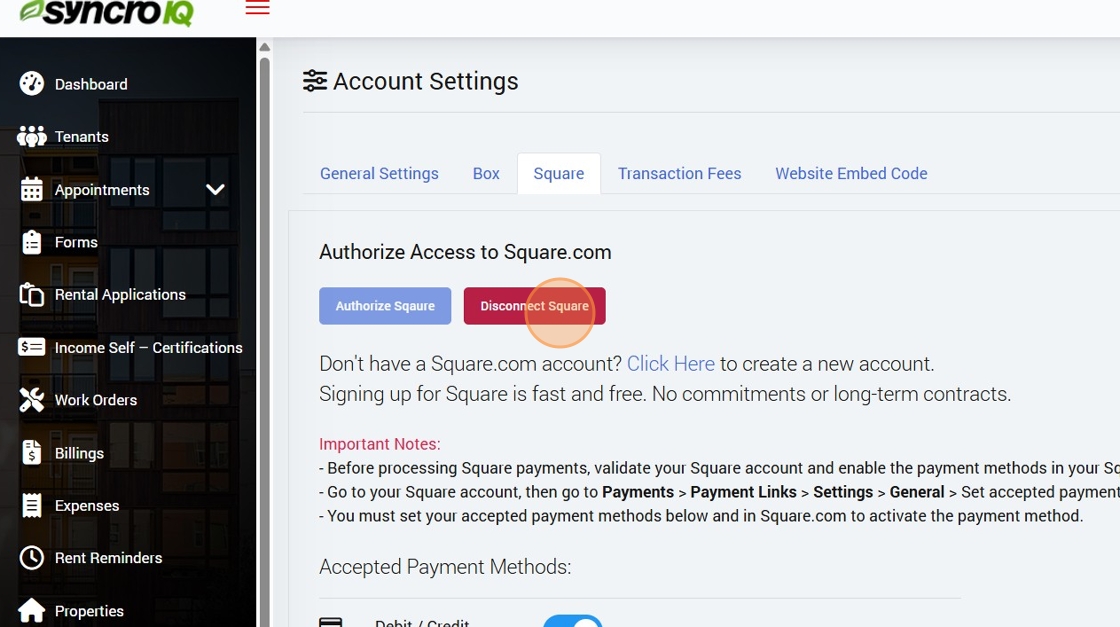The height and width of the screenshot is (627, 1120).
Task: Open Properties in the sidebar
Action: (89, 611)
